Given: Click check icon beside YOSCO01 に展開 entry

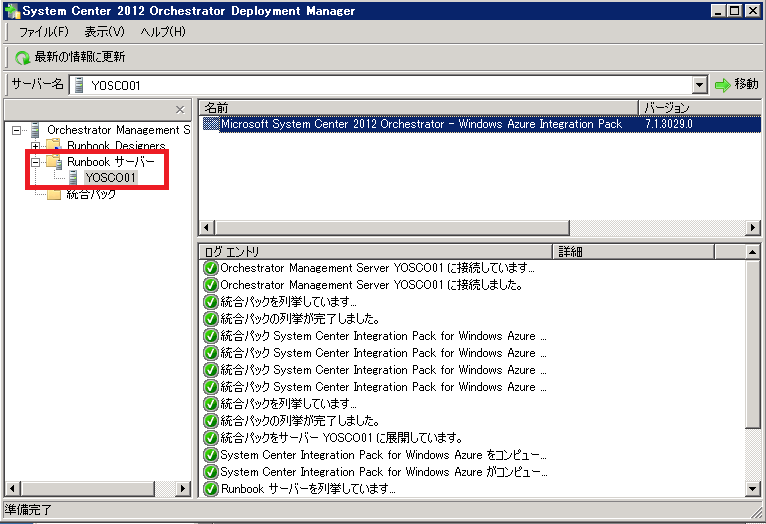Looking at the screenshot, I should click(211, 438).
